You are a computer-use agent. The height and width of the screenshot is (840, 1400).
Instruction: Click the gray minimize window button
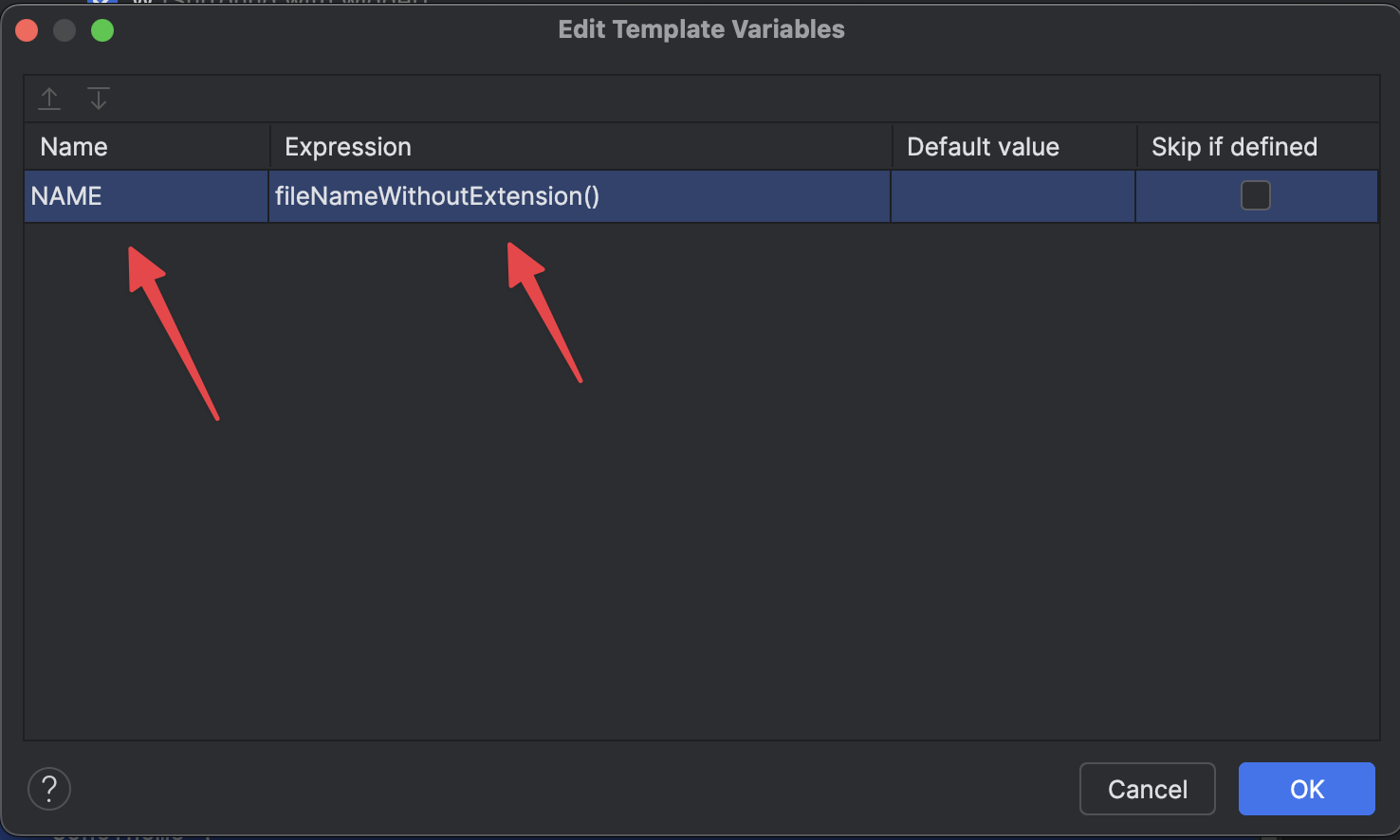64,30
